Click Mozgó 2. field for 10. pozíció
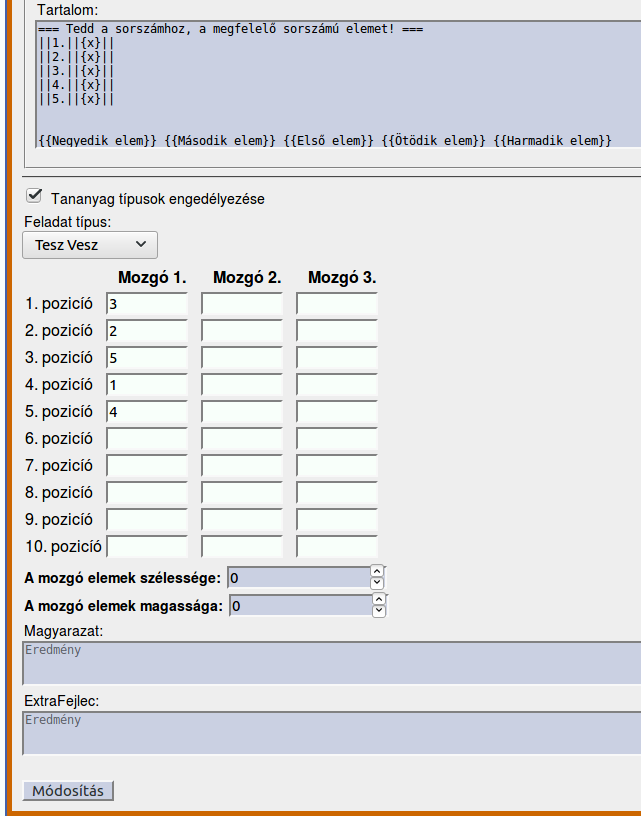 coord(242,546)
